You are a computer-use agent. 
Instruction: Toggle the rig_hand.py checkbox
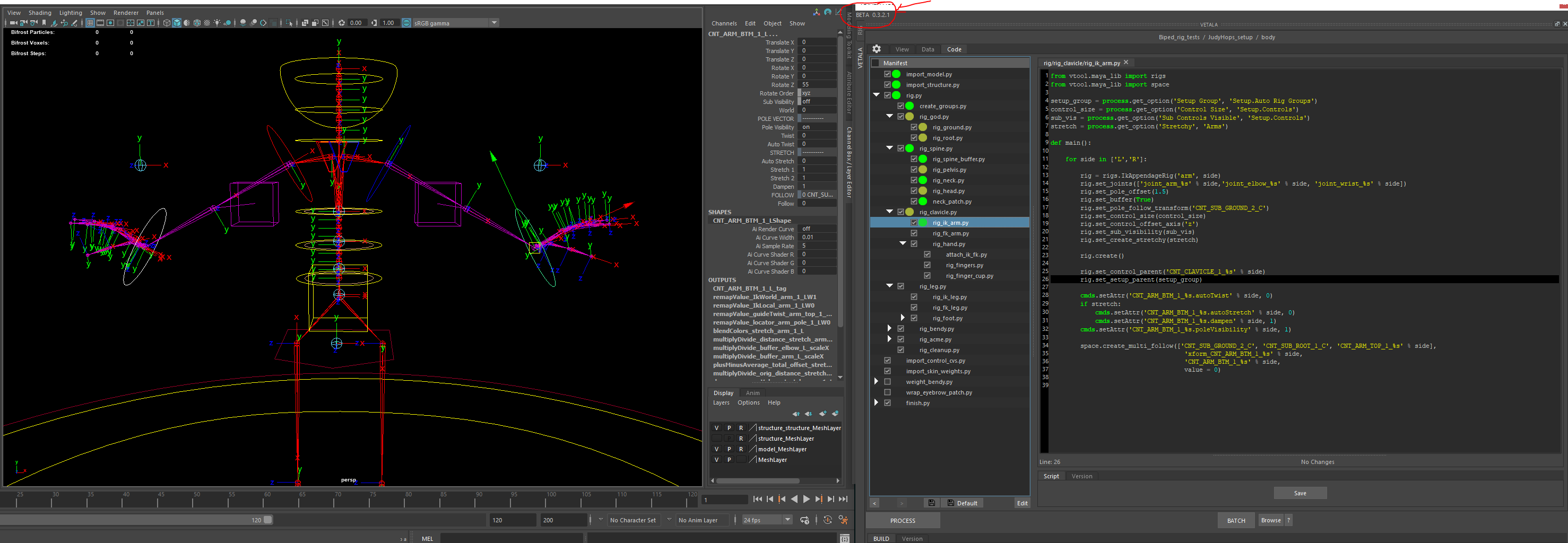point(914,244)
